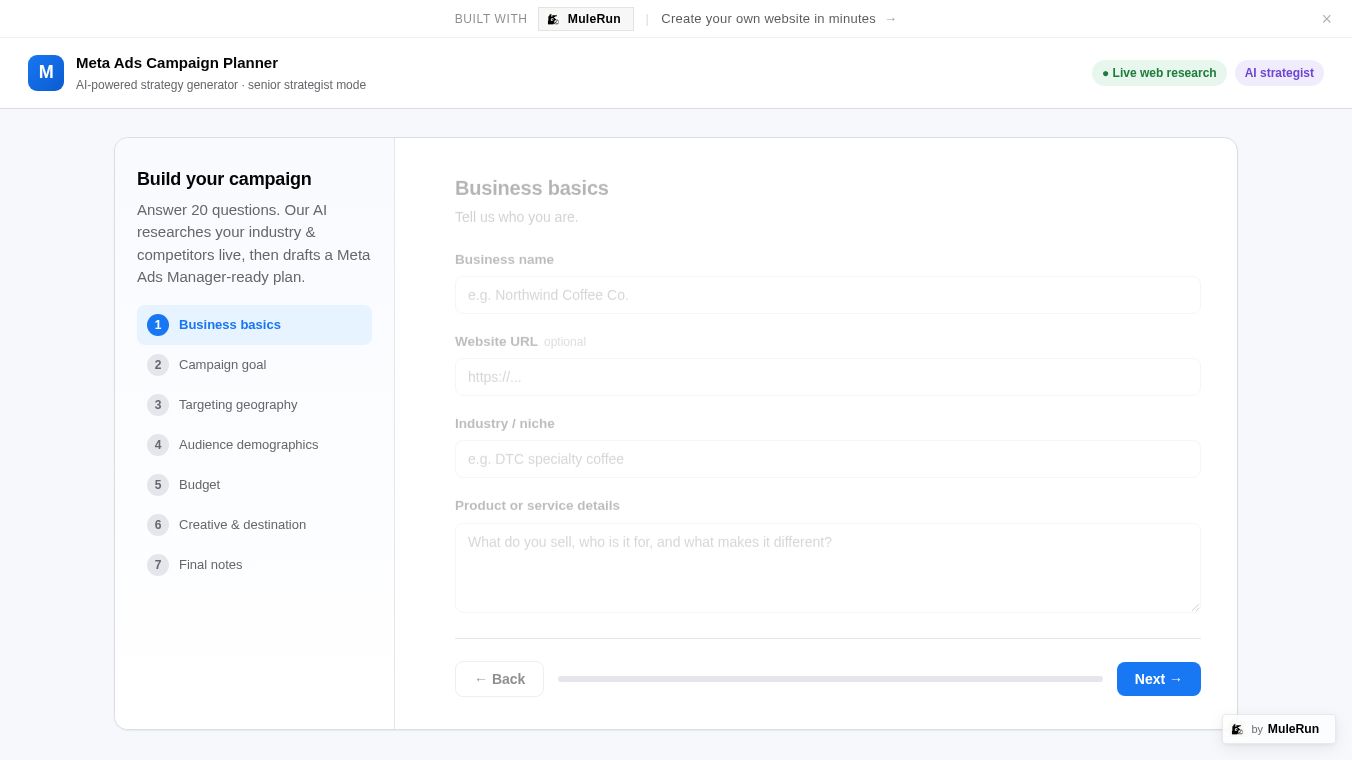Dismiss the MuleRun top banner
This screenshot has height=760, width=1352.
tap(1326, 19)
